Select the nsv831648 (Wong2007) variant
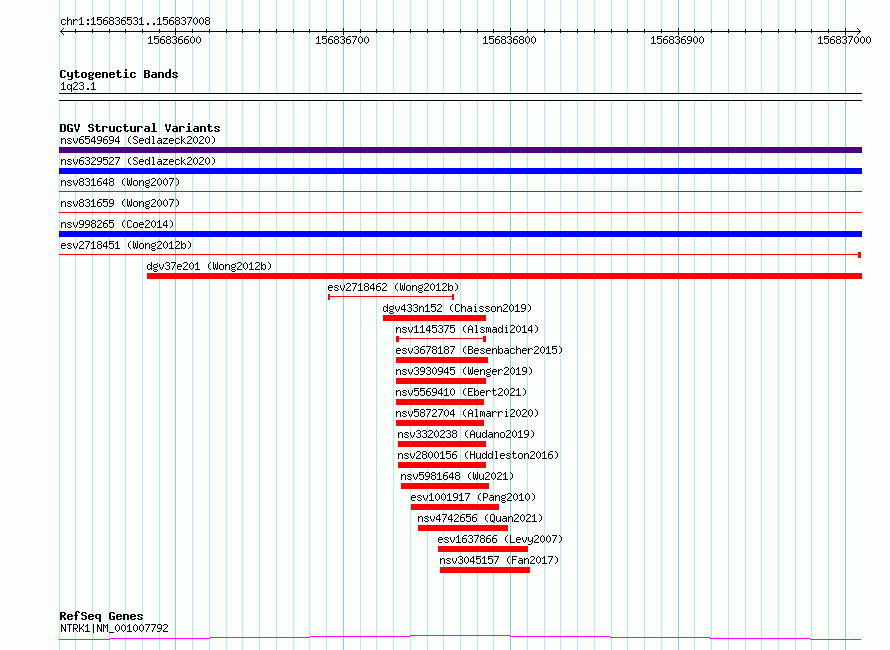Image resolution: width=890 pixels, height=650 pixels. coord(120,182)
